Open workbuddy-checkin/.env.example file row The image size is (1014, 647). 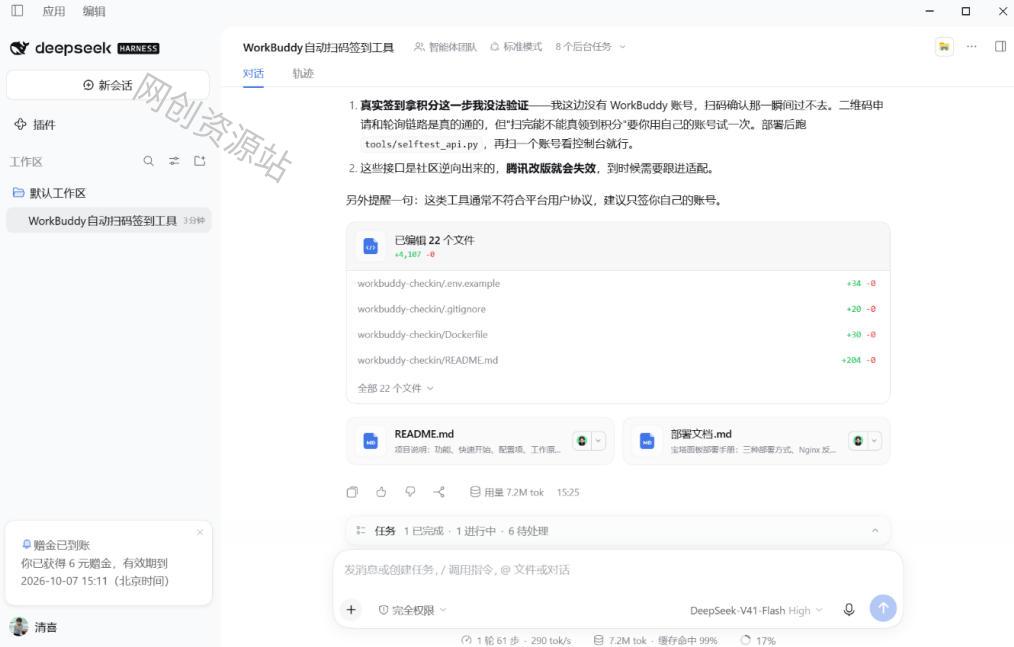coord(618,283)
